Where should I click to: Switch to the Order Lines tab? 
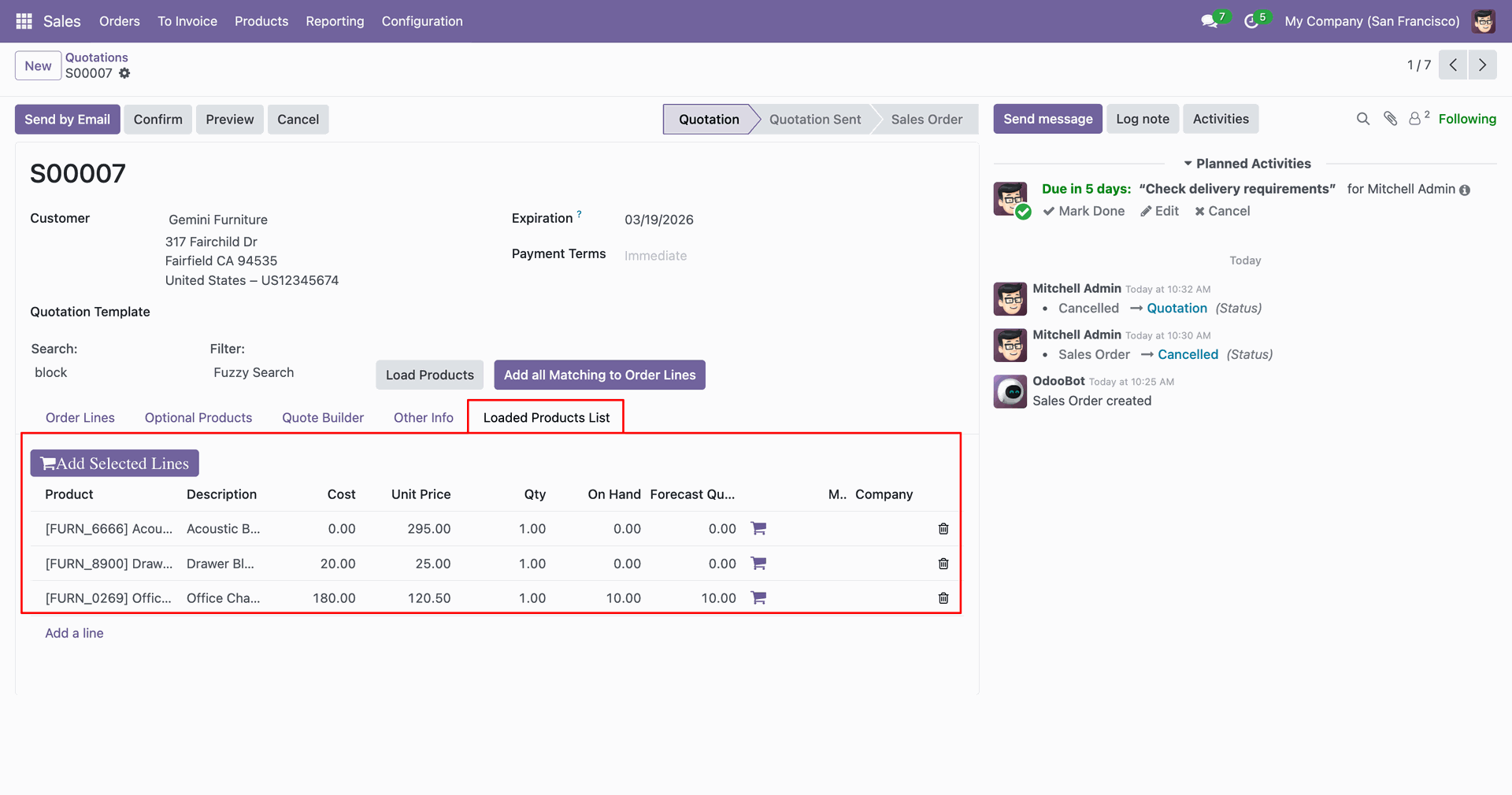(80, 418)
